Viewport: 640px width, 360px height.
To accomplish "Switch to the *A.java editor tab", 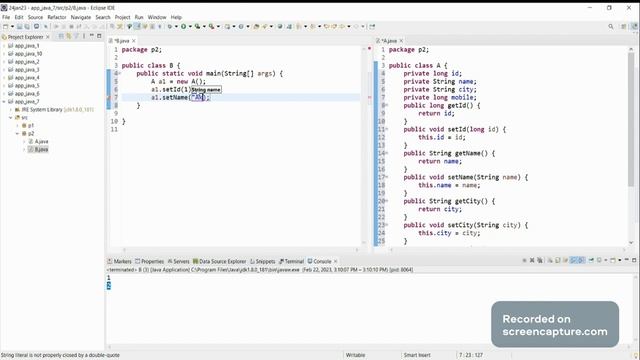I will [x=389, y=41].
